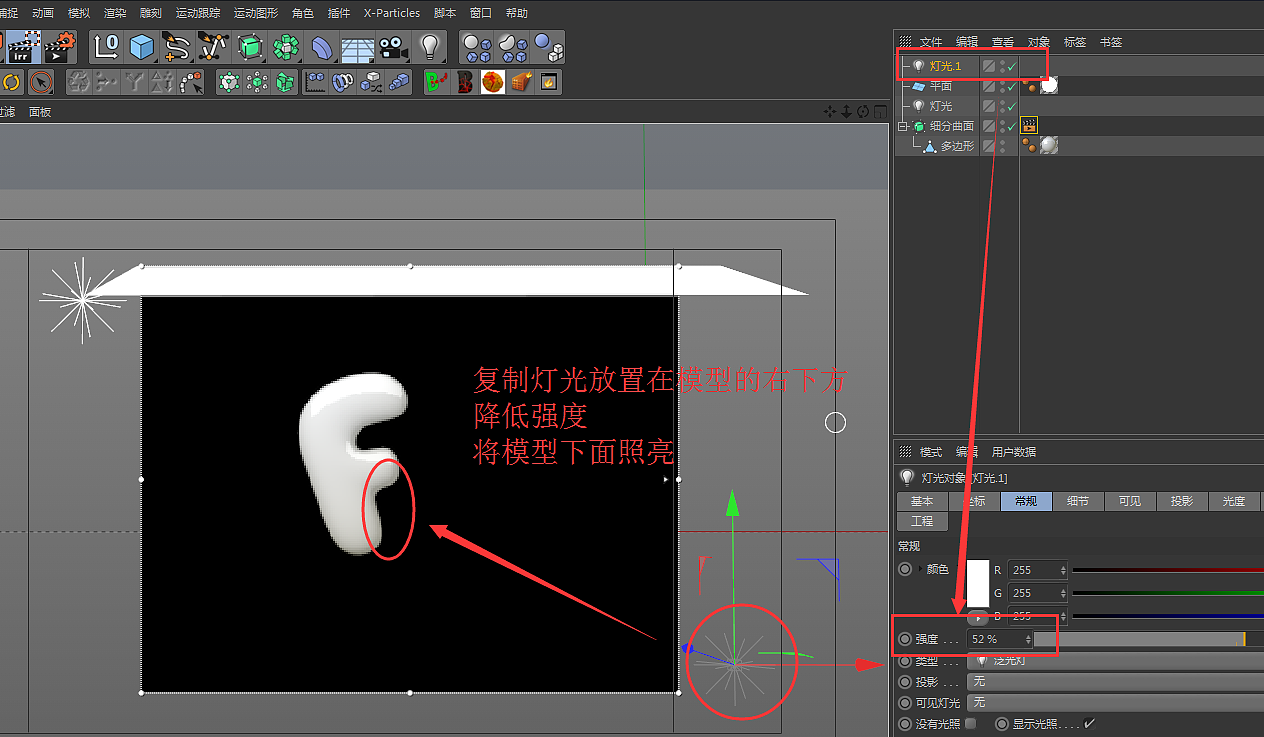This screenshot has height=737, width=1264.
Task: Open the tracer rings MoGraph icon
Action: coord(343,82)
